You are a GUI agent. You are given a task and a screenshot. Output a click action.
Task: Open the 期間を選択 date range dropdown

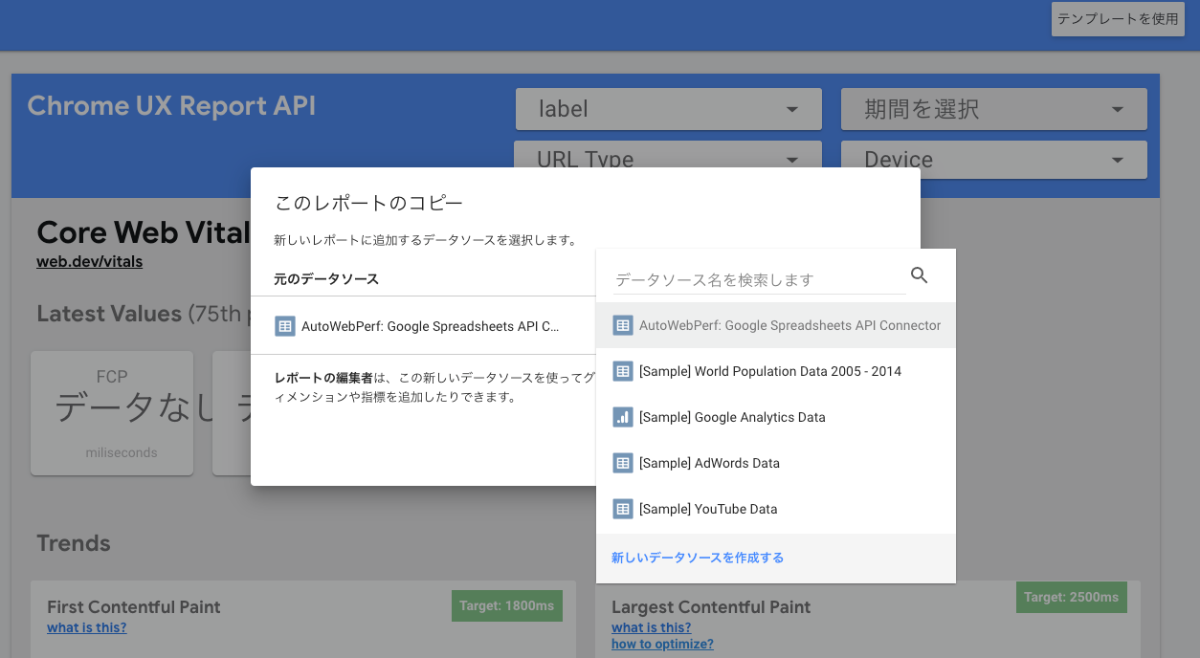click(994, 109)
